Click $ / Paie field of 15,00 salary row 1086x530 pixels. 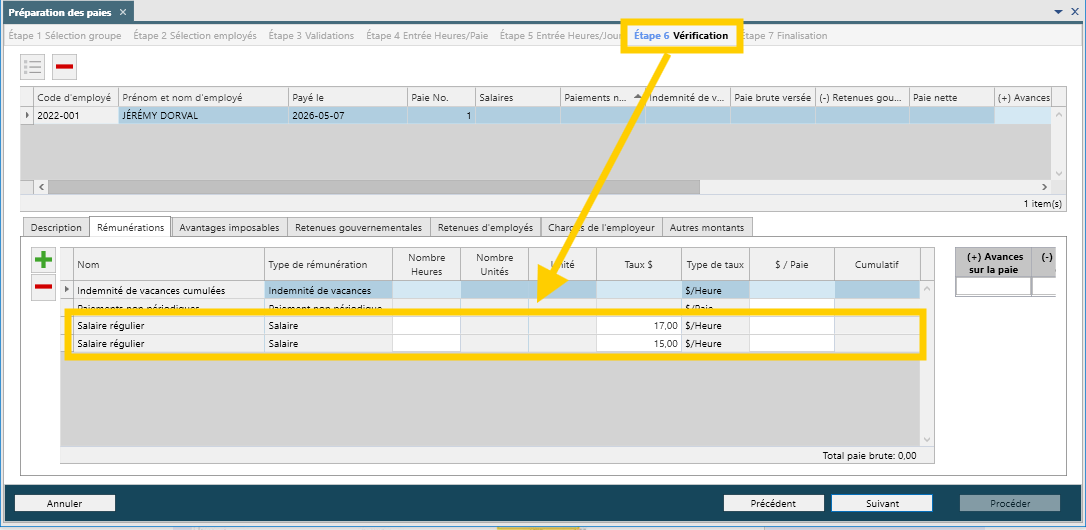pos(792,344)
